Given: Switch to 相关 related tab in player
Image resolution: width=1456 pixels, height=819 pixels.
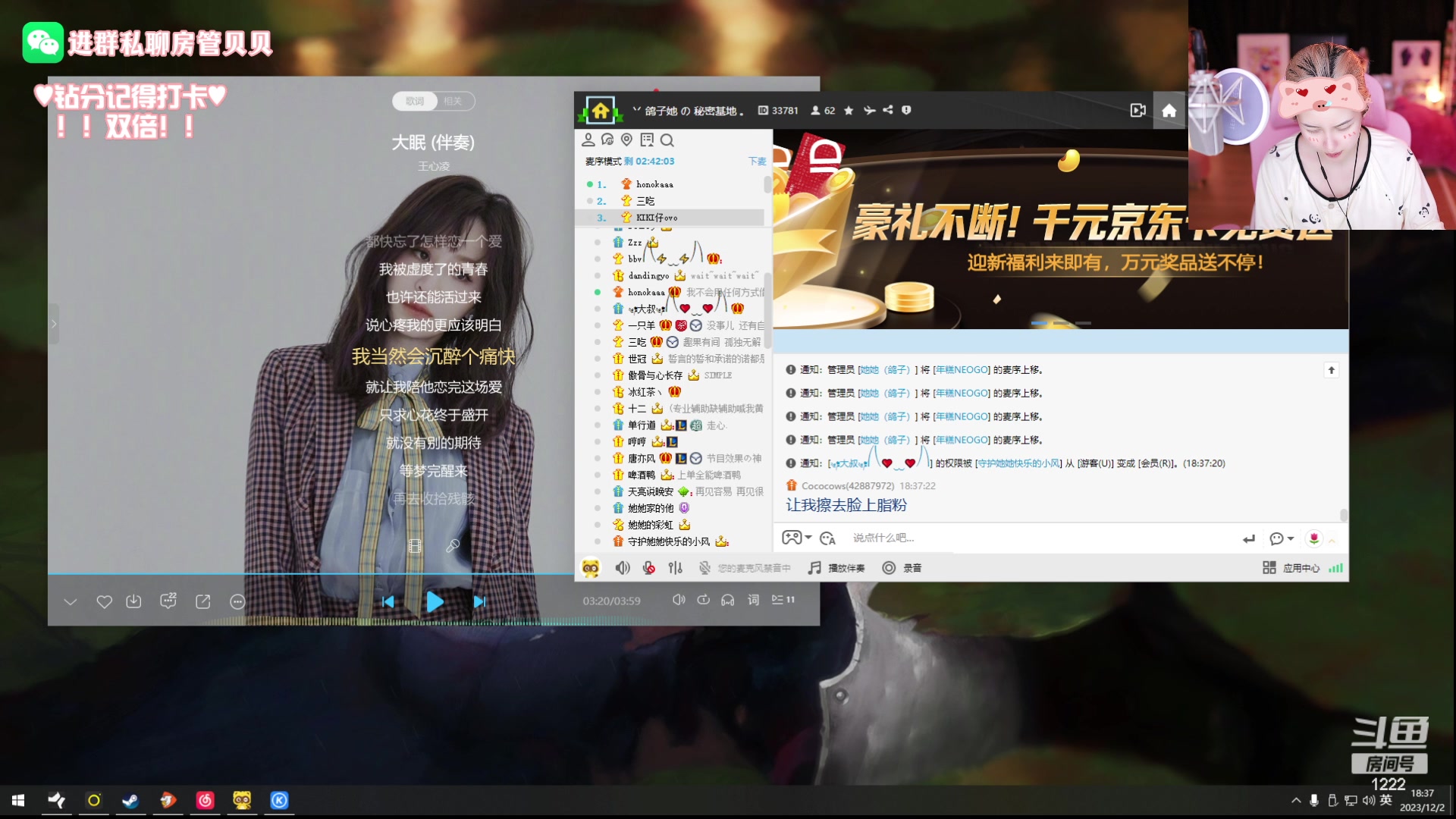Looking at the screenshot, I should (x=453, y=101).
